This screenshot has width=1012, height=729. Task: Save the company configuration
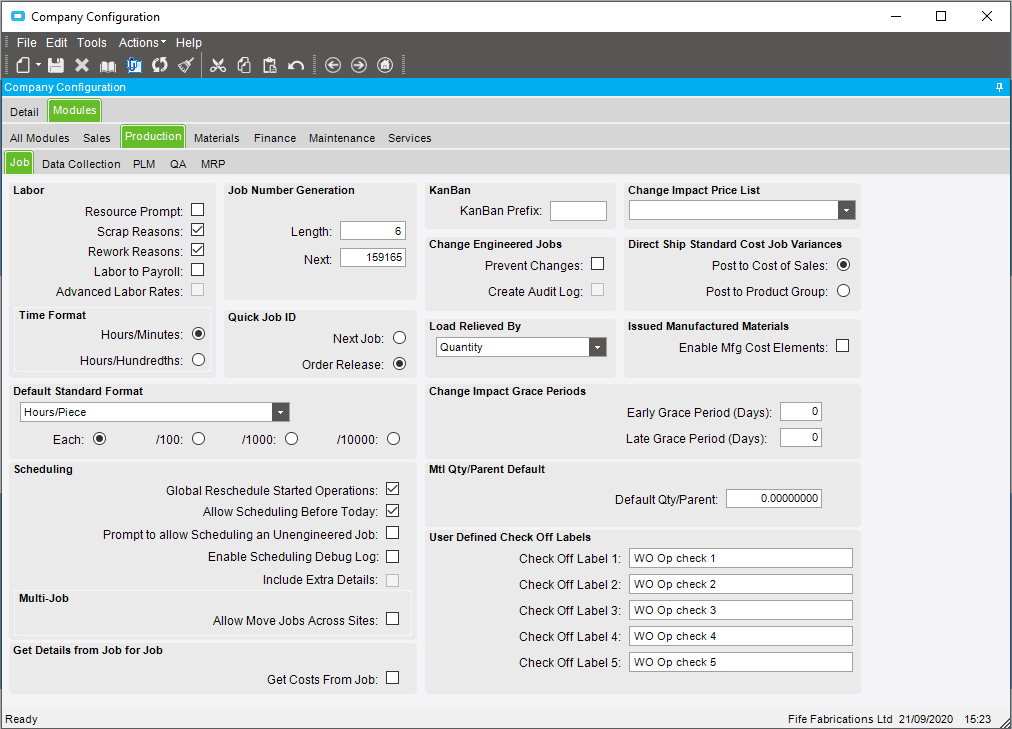pyautogui.click(x=56, y=65)
